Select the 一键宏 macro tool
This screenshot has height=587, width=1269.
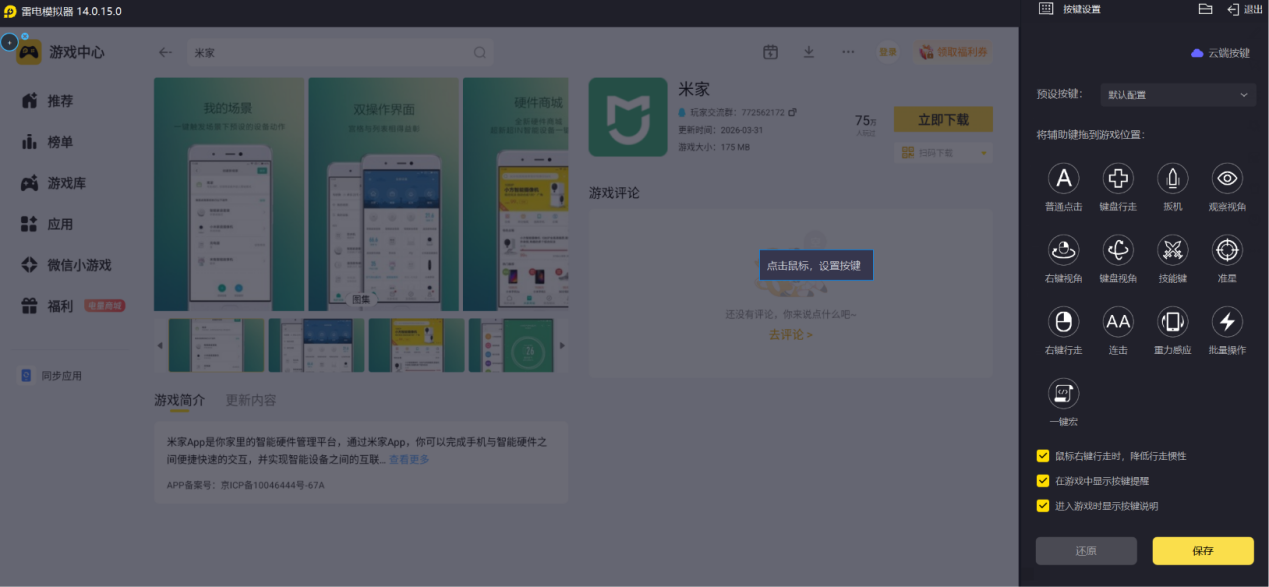tap(1063, 393)
